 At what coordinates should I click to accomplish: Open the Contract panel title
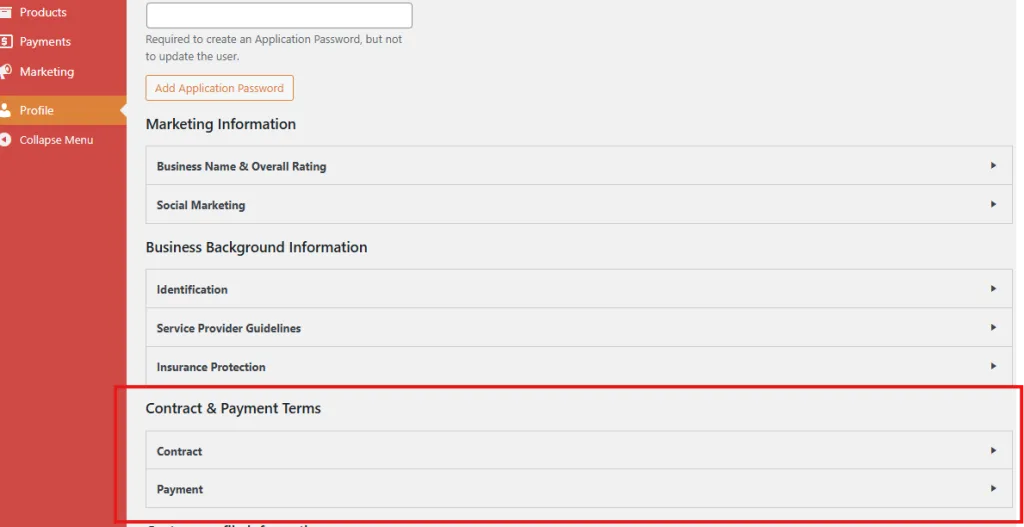(180, 452)
